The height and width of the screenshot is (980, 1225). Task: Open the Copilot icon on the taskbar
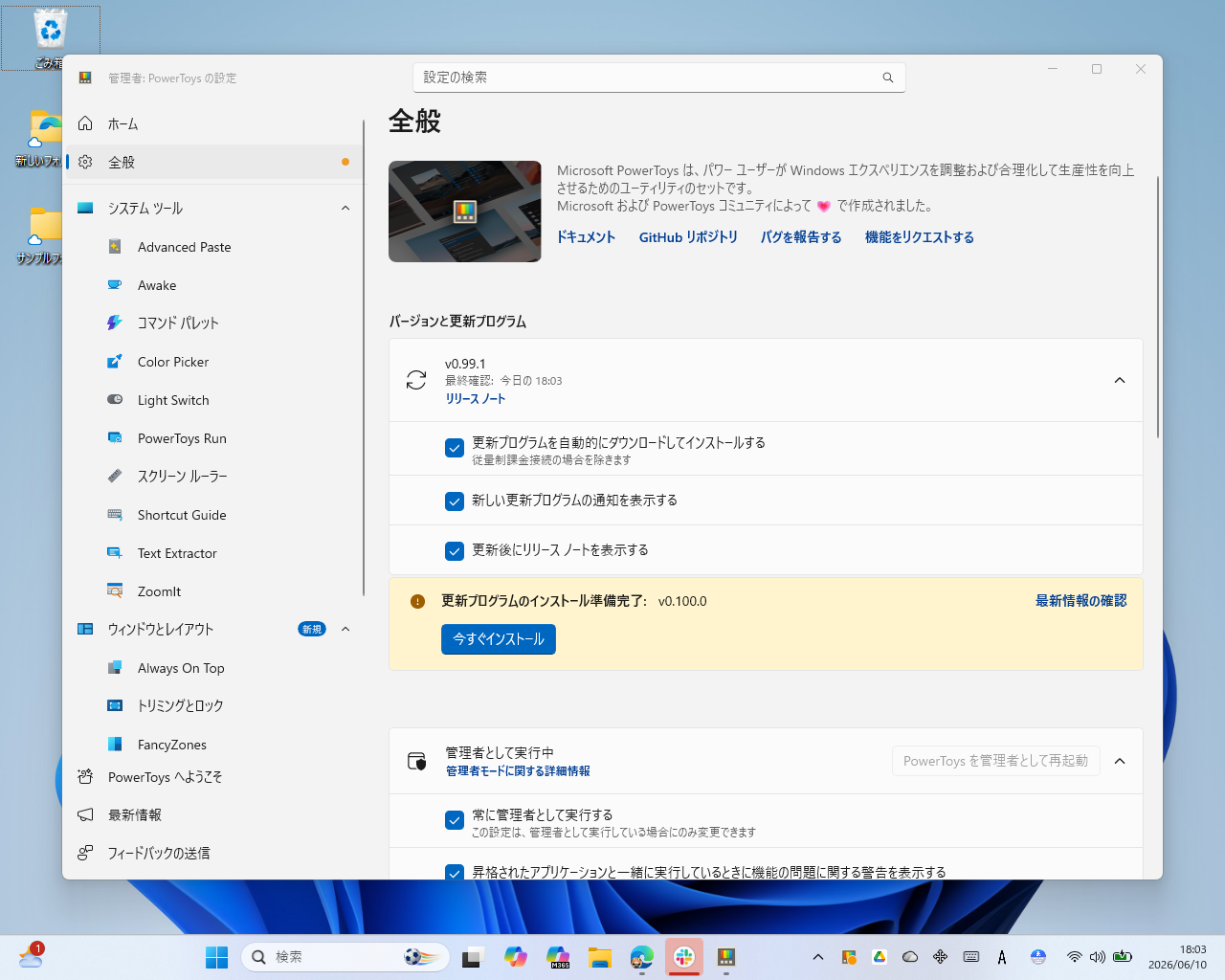tap(516, 957)
